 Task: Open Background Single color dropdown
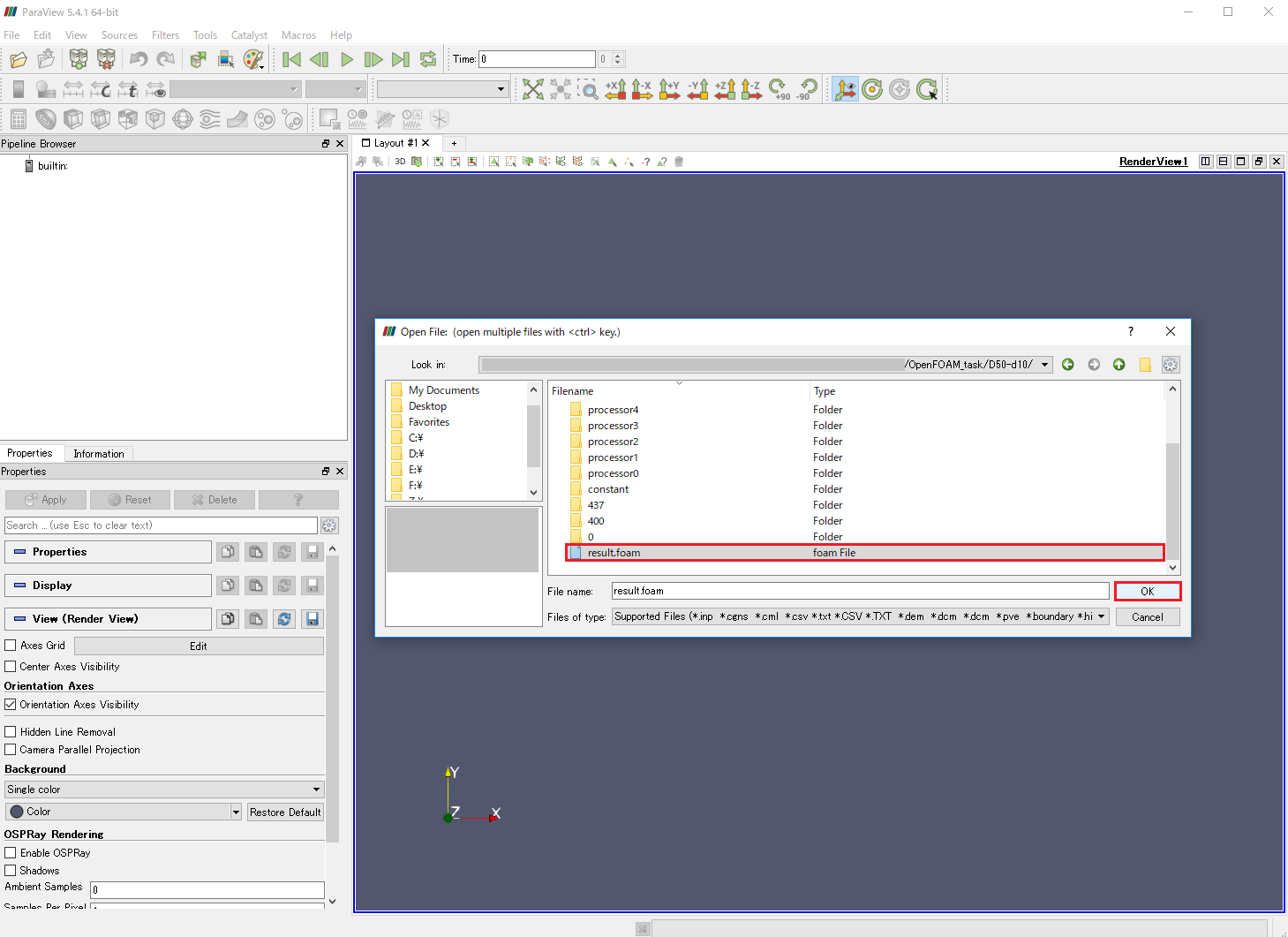[x=164, y=790]
